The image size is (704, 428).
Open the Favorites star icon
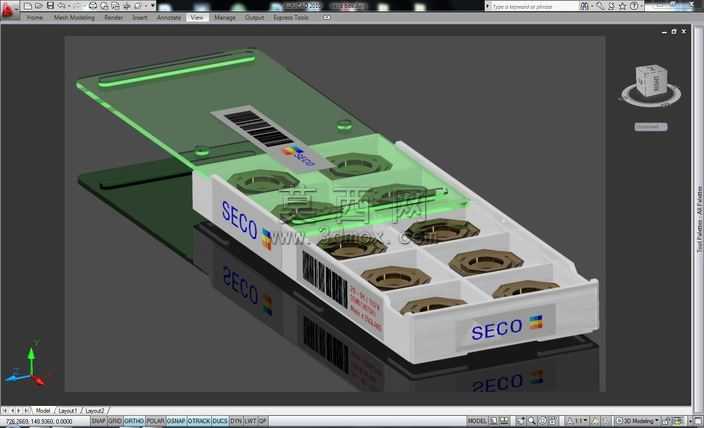click(x=622, y=6)
